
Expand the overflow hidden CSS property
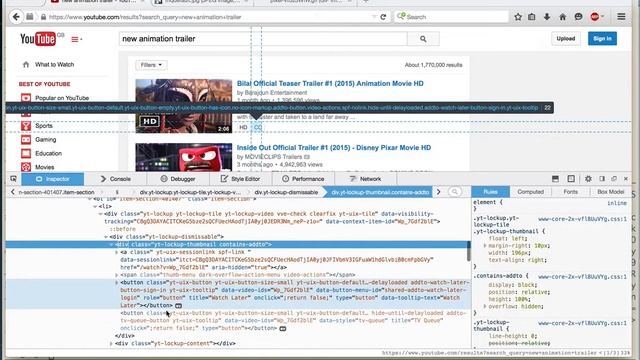[485, 306]
